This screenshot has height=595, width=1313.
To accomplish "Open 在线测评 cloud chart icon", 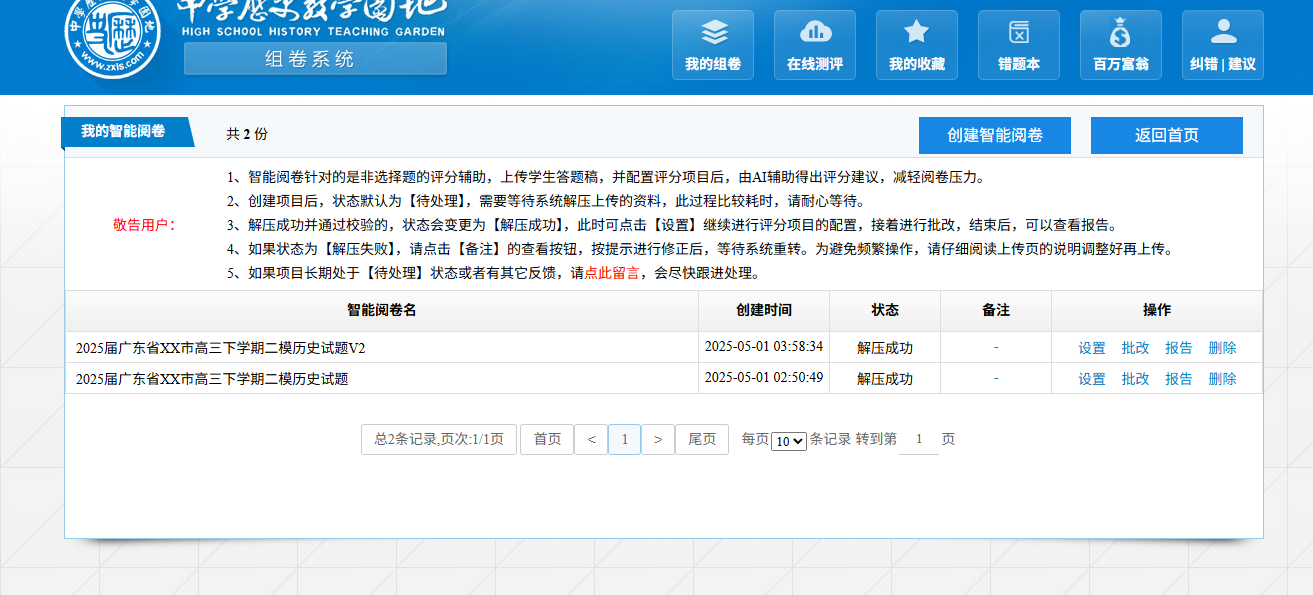I will coord(815,34).
